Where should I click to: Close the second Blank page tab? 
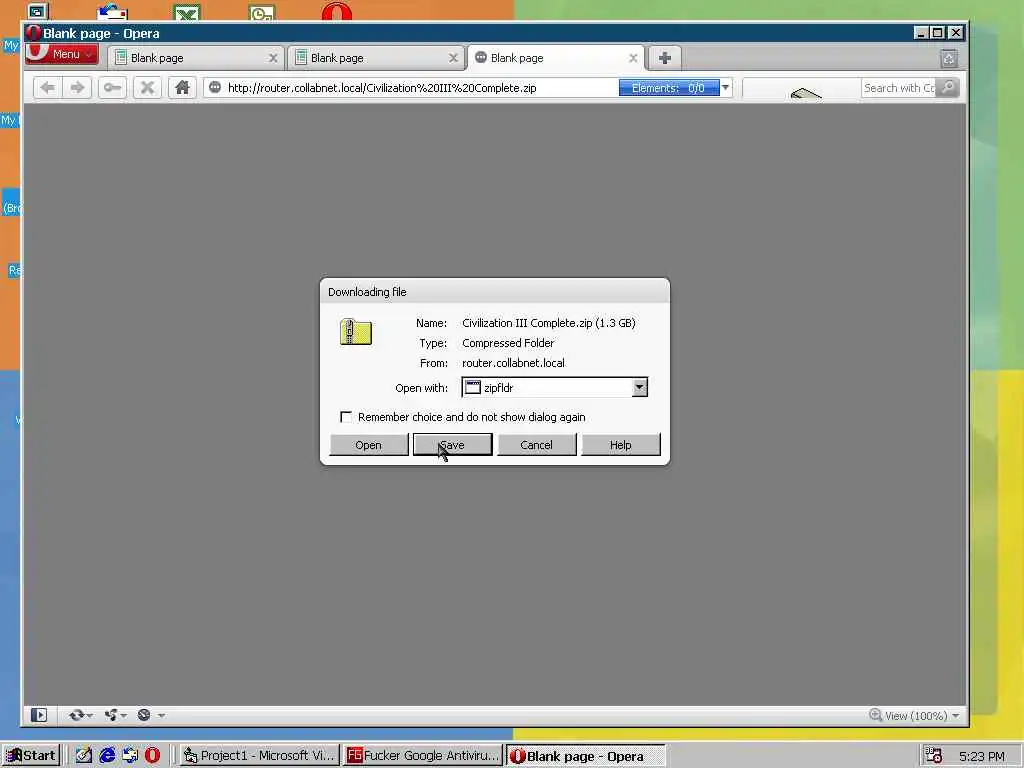point(453,58)
